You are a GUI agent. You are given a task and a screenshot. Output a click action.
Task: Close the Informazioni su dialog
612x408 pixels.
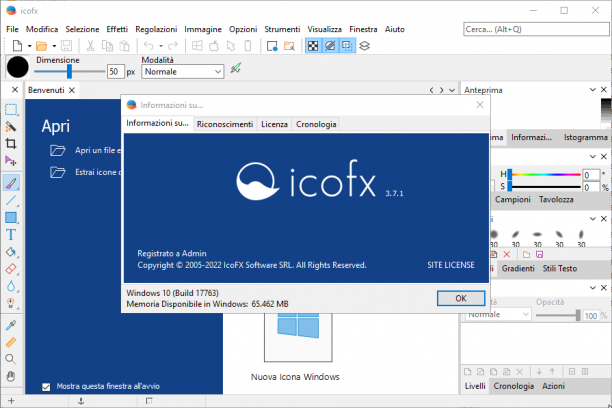480,105
